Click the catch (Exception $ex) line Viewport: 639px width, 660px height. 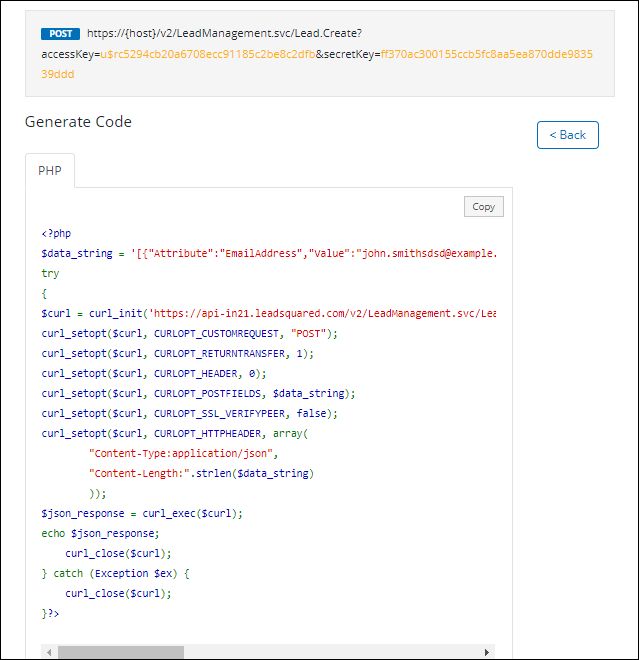coord(115,573)
